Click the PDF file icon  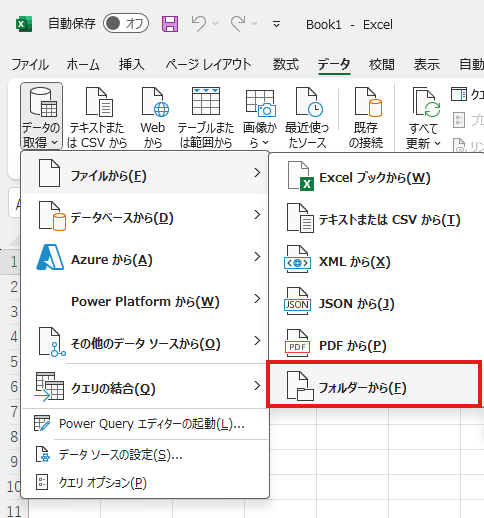(297, 344)
